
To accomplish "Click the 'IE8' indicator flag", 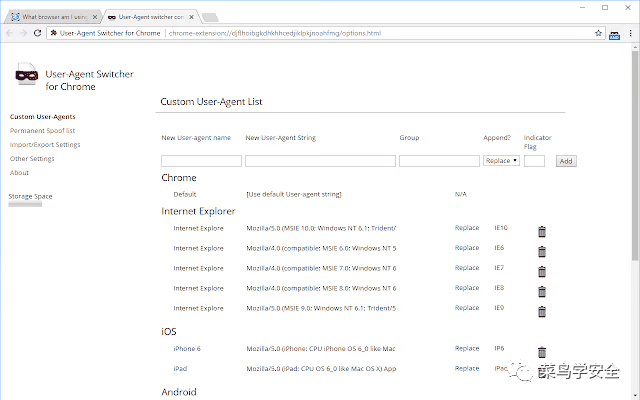I will (499, 288).
